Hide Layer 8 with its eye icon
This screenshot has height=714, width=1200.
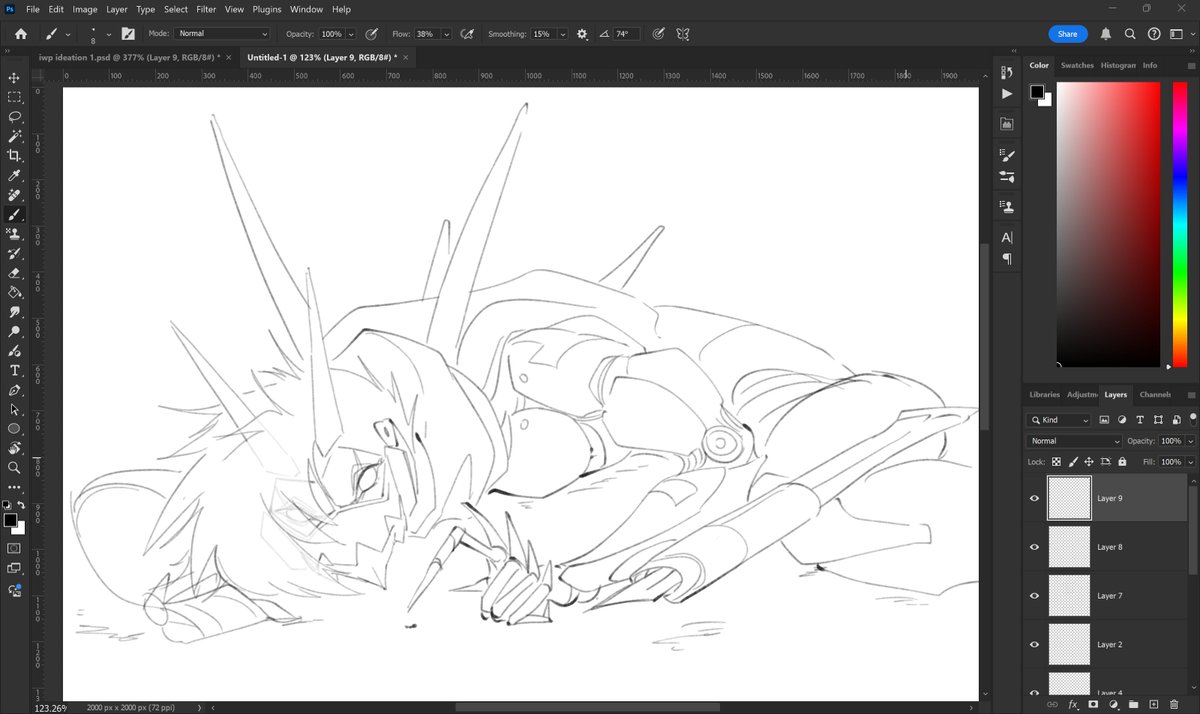click(1035, 547)
